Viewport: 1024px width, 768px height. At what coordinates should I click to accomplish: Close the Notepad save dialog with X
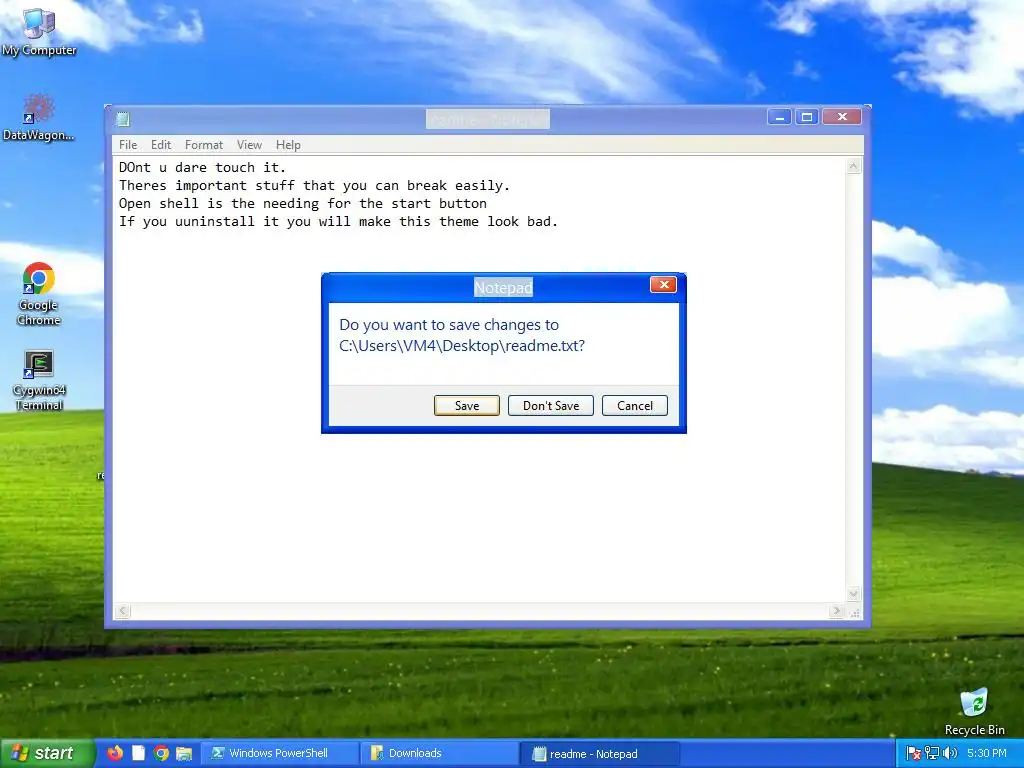[x=663, y=285]
